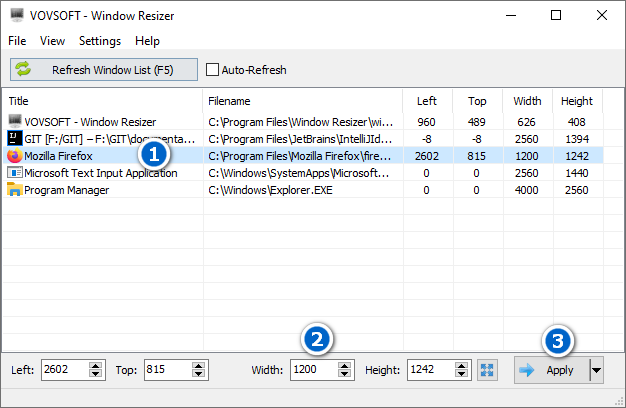Viewport: 626px width, 408px height.
Task: Increase Top value with up spinner
Action: [x=198, y=366]
